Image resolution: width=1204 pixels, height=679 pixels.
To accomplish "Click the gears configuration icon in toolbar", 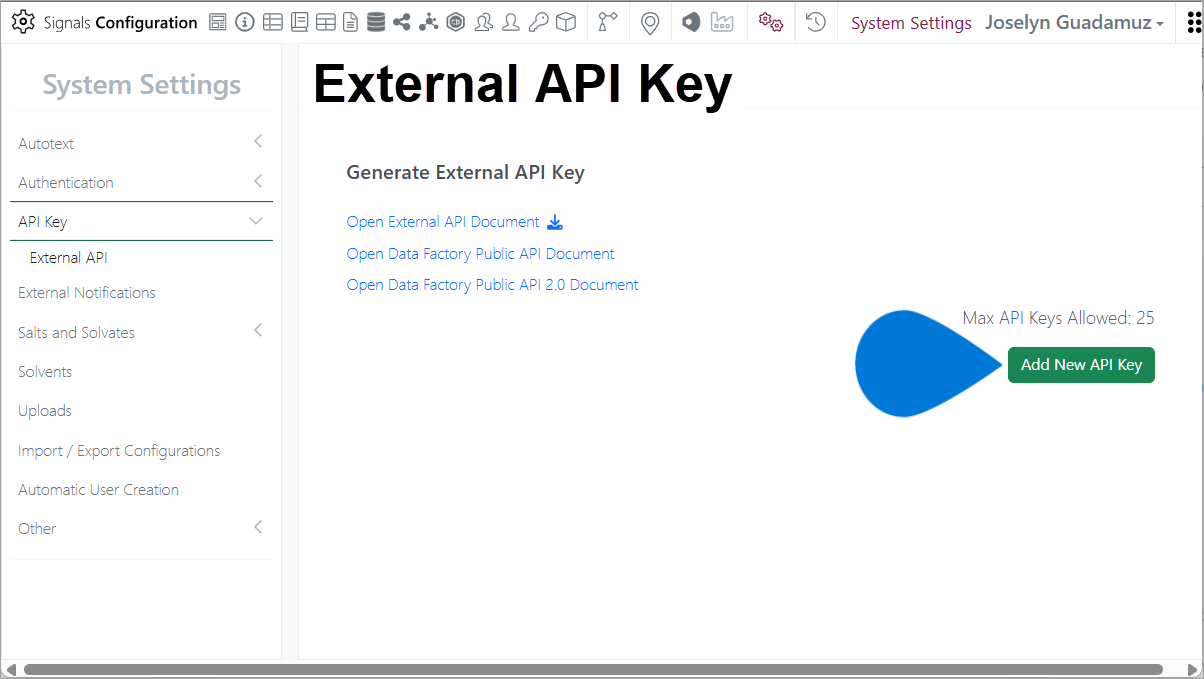I will pyautogui.click(x=770, y=21).
